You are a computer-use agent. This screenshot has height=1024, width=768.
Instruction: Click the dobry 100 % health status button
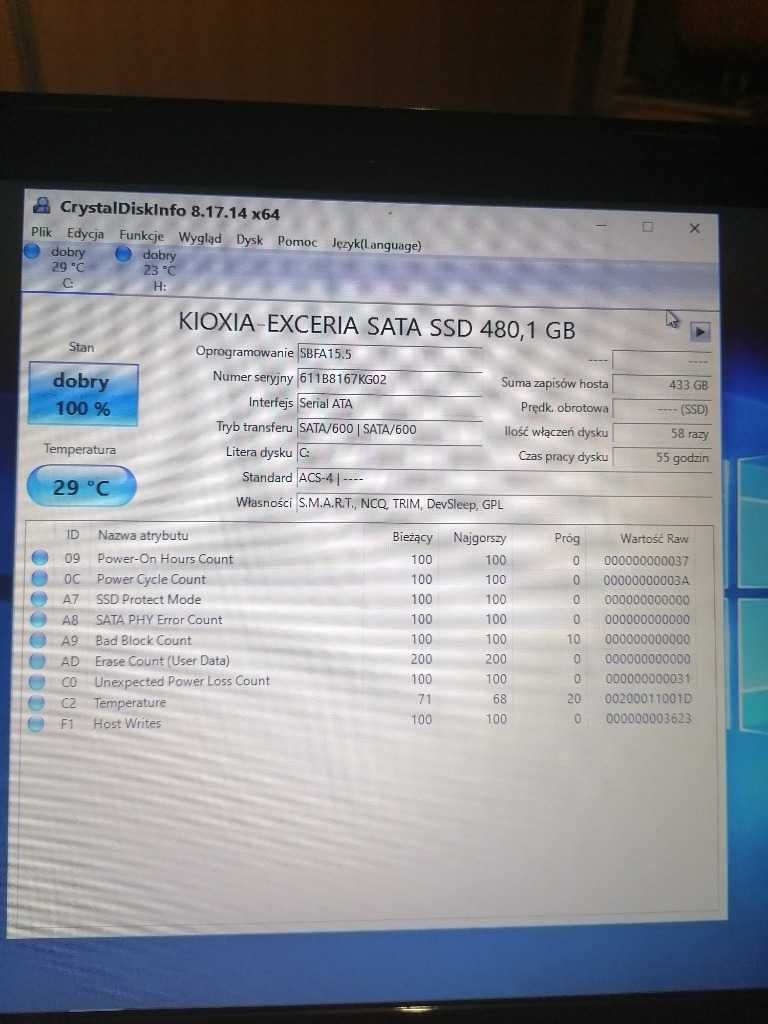[x=83, y=394]
